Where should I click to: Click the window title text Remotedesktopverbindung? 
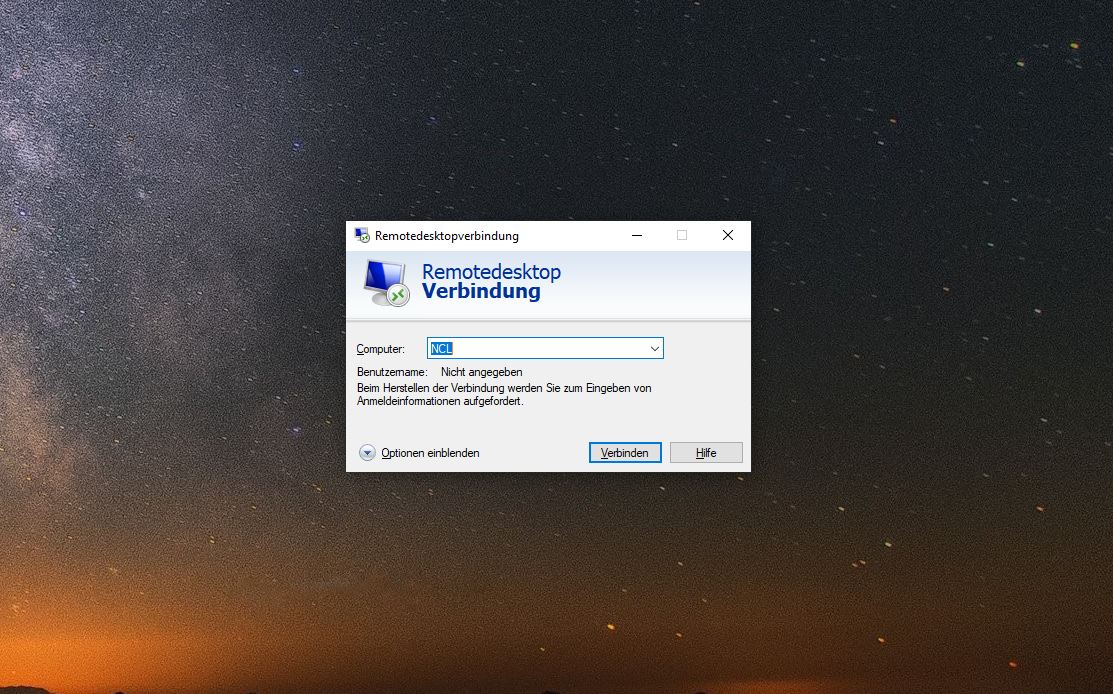pos(446,236)
